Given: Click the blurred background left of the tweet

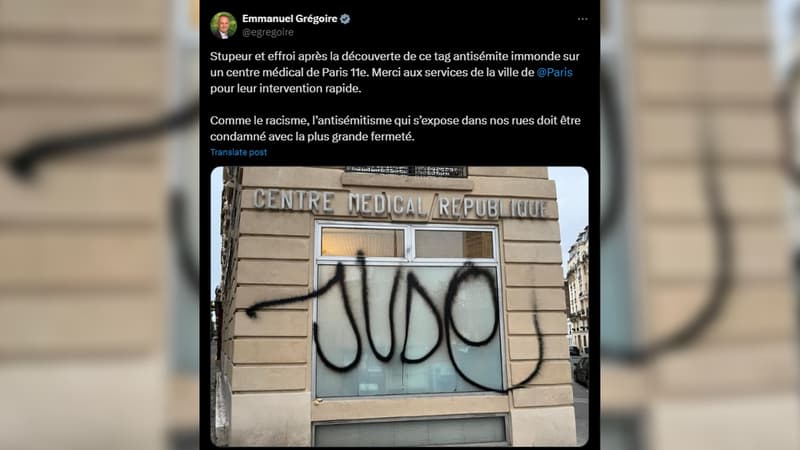Looking at the screenshot, I should click(99, 225).
